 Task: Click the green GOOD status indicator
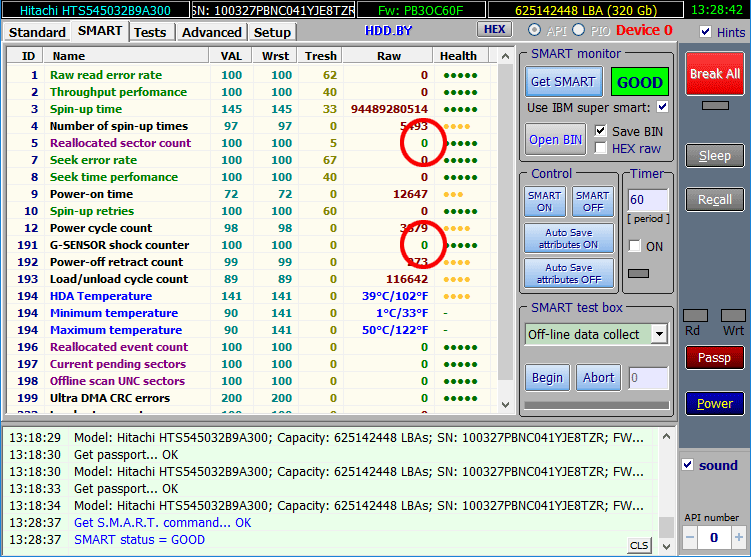640,82
